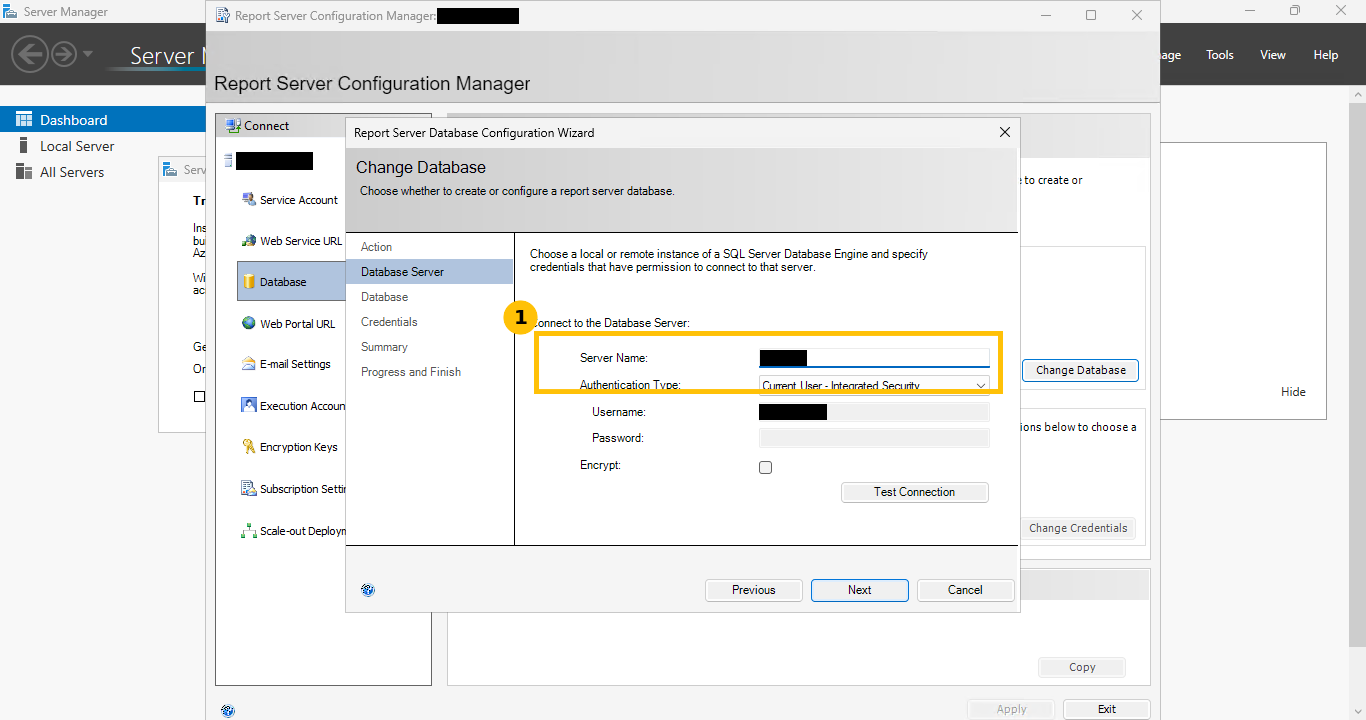Enable the Encrypt checkbox
The width and height of the screenshot is (1366, 720).
(x=766, y=467)
